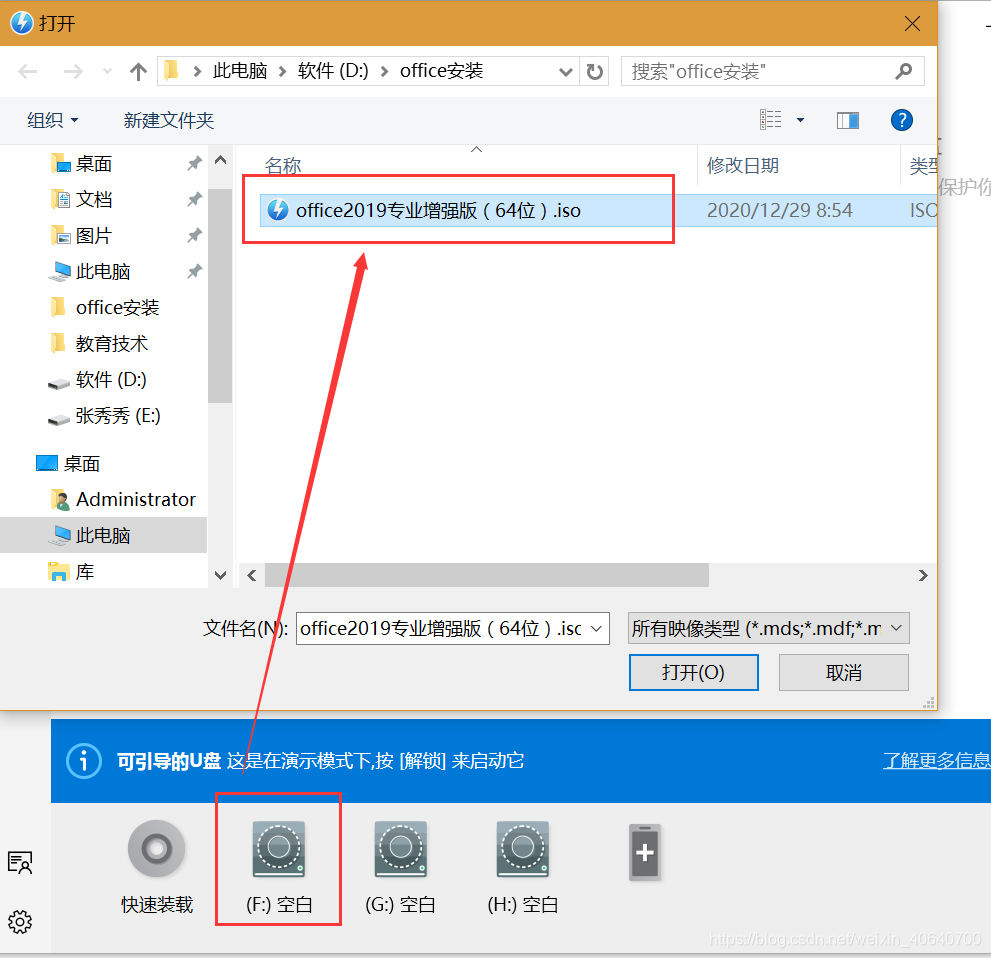Click the 2020/12/29 8:54 date cell
Viewport: 991px width, 958px height.
click(x=779, y=210)
